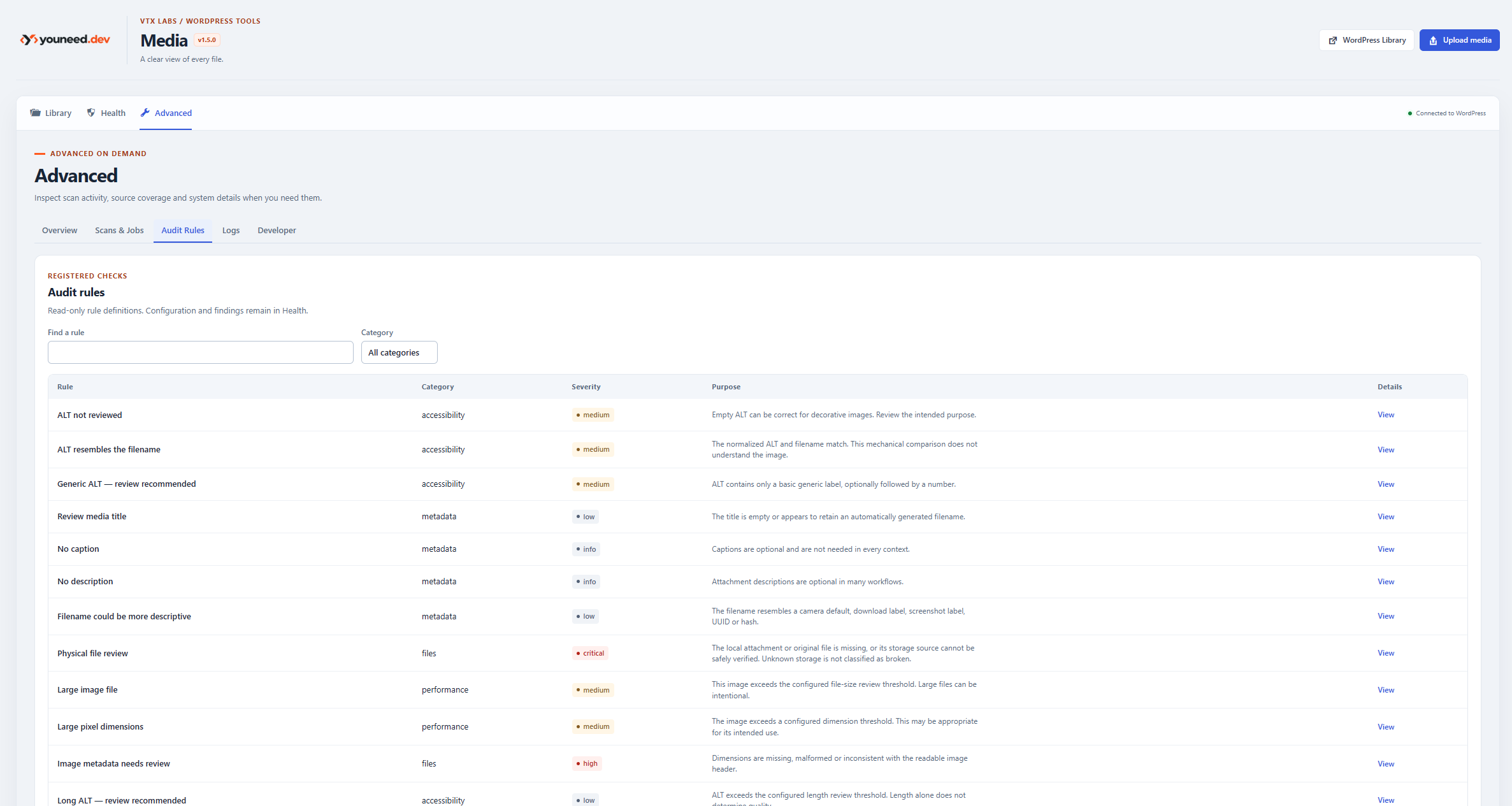Click the Category column header
The width and height of the screenshot is (1512, 806).
click(x=438, y=387)
